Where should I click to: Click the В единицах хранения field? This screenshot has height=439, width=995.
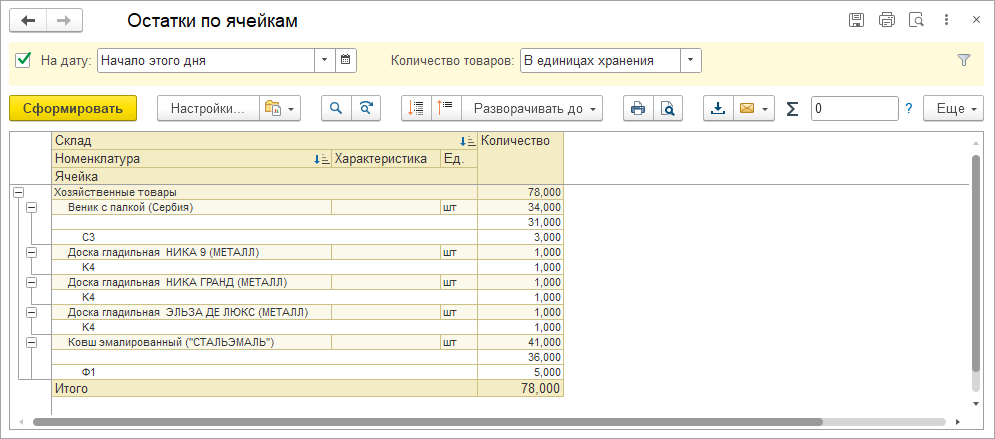coord(600,60)
